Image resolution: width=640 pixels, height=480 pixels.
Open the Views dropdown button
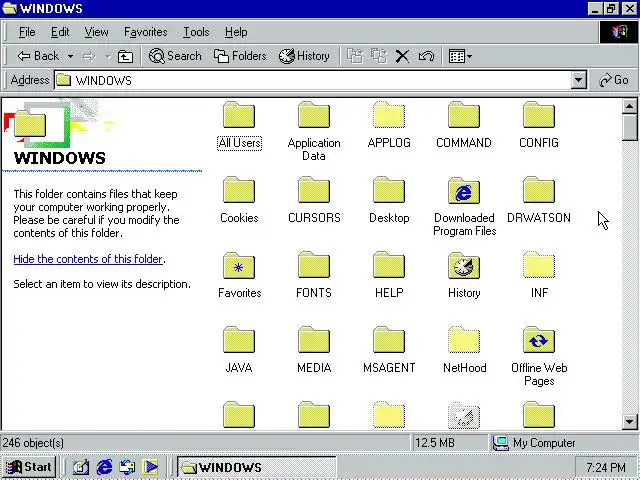pyautogui.click(x=460, y=56)
